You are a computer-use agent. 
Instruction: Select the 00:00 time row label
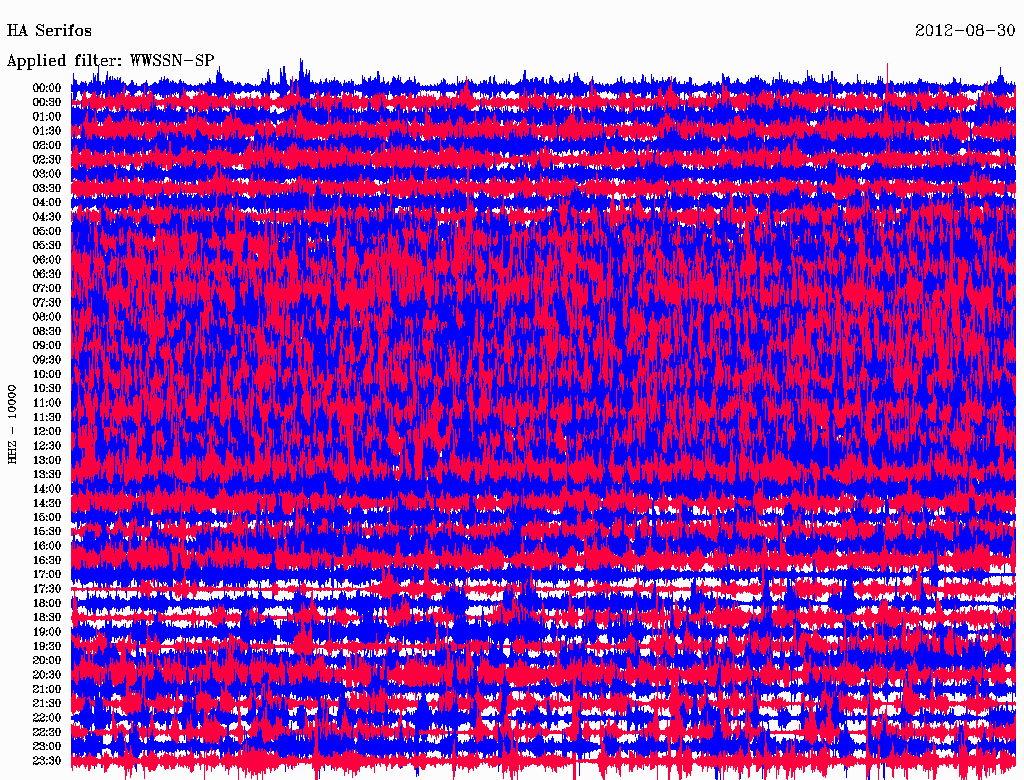[x=47, y=88]
